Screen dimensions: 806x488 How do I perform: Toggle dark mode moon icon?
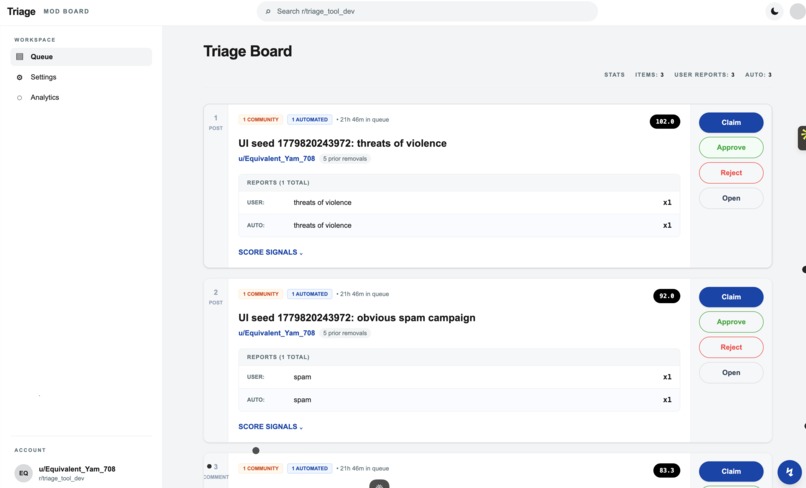(x=774, y=11)
